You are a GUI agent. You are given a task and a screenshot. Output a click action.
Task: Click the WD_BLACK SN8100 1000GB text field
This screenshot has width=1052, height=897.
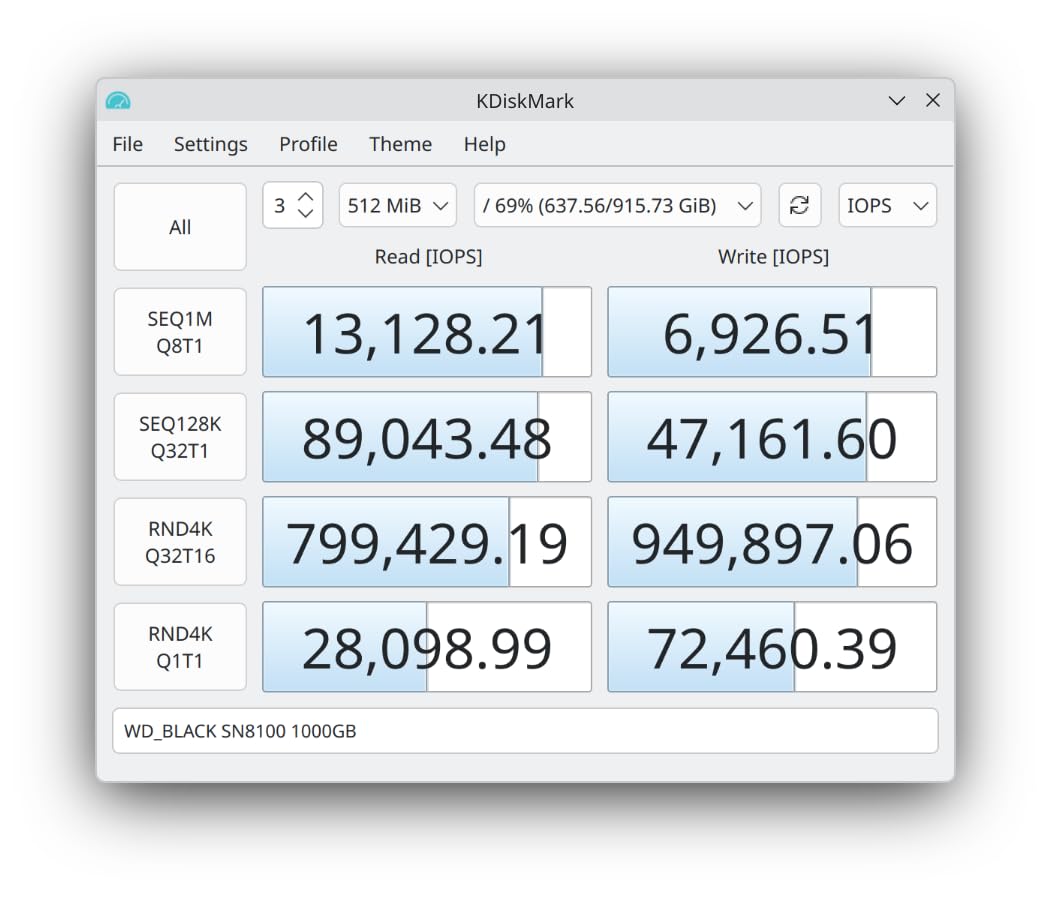tap(525, 731)
